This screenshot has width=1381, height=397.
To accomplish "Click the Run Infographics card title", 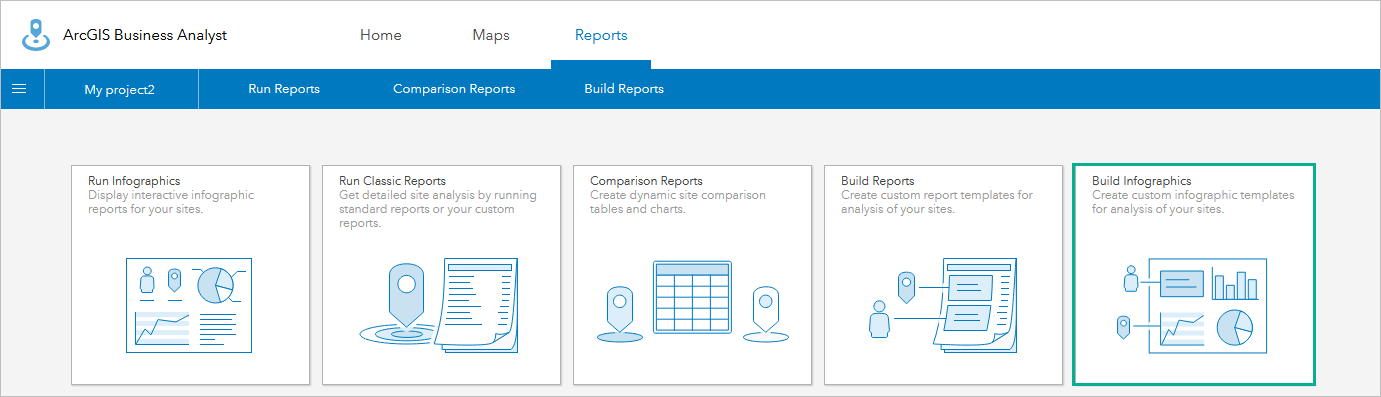I will pyautogui.click(x=134, y=181).
